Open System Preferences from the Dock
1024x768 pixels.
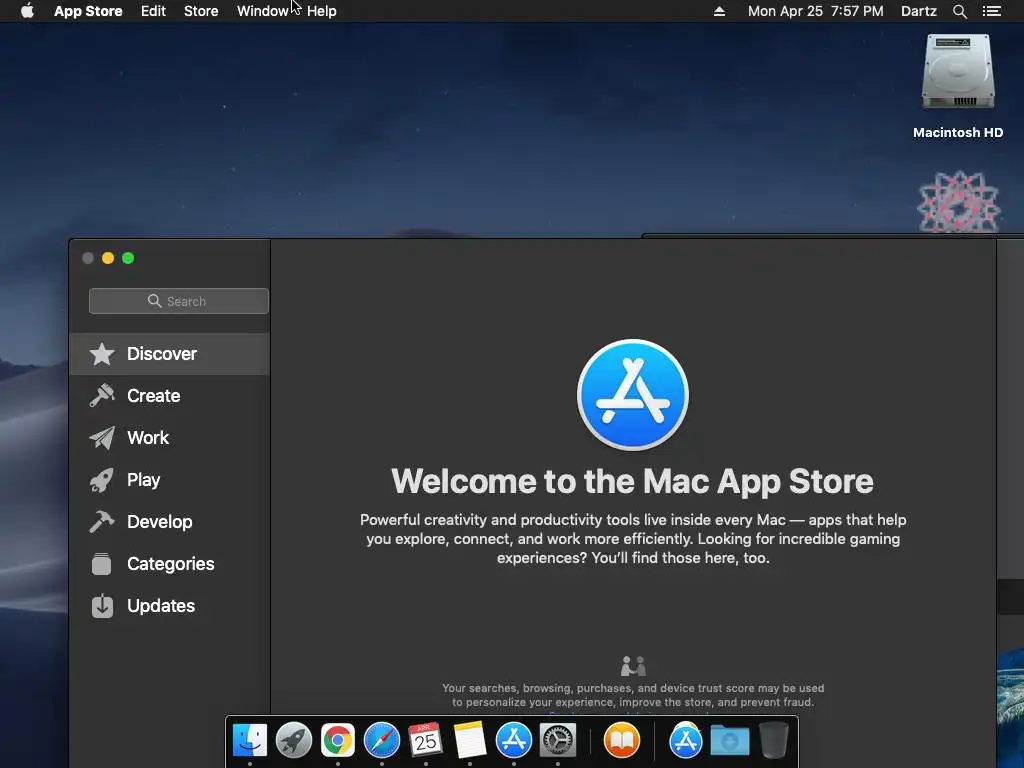click(x=558, y=741)
